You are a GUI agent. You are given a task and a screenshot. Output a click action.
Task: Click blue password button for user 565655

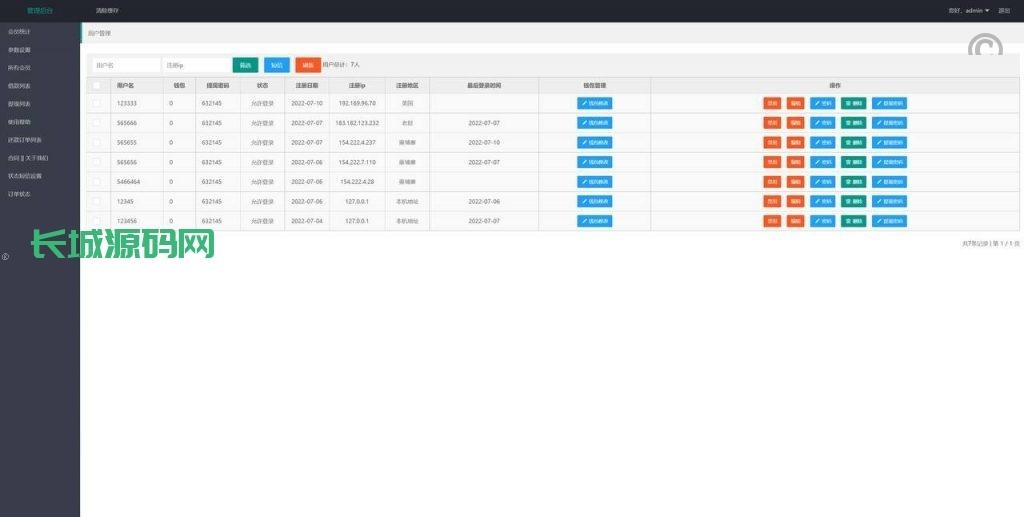pyautogui.click(x=822, y=142)
